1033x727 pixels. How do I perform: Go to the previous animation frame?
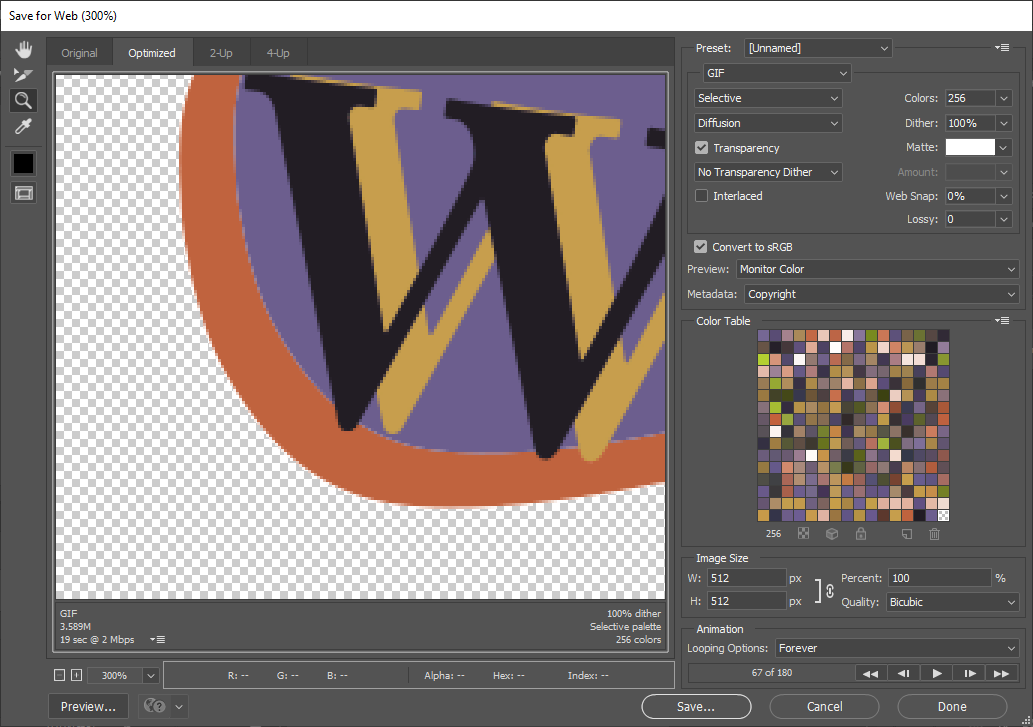pos(903,673)
